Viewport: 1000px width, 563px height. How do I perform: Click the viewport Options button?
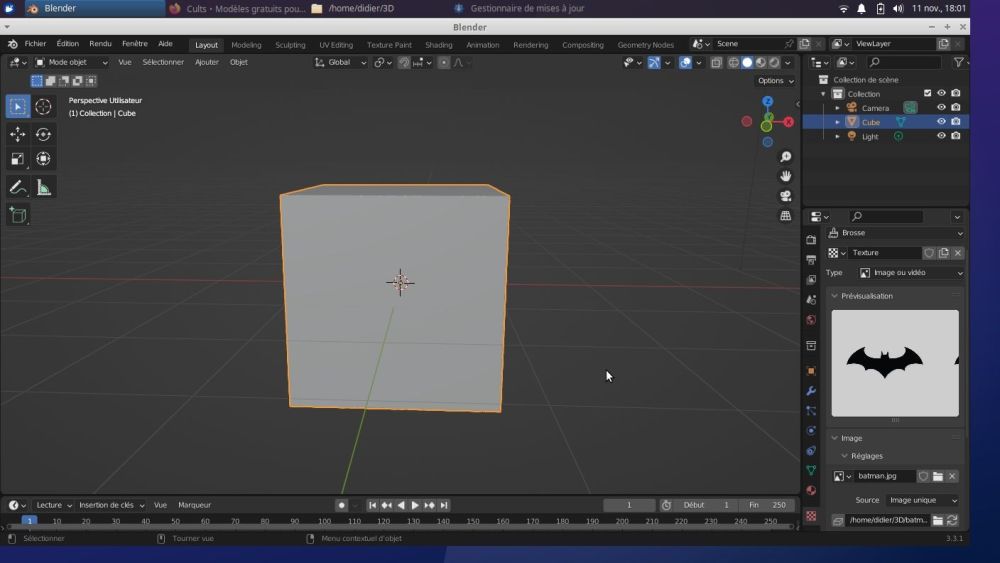(775, 81)
